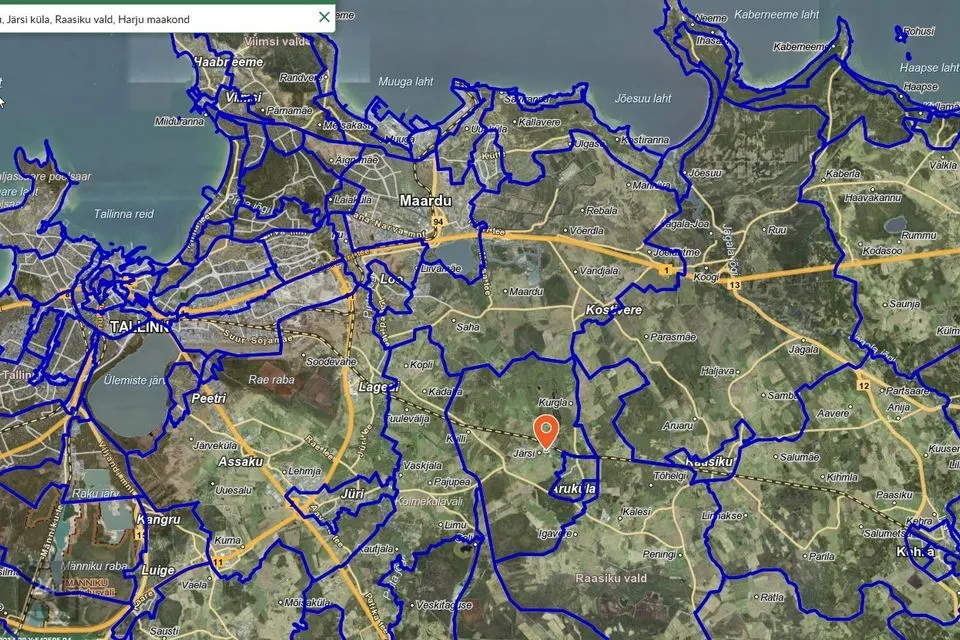Click the address search field

tap(150, 18)
